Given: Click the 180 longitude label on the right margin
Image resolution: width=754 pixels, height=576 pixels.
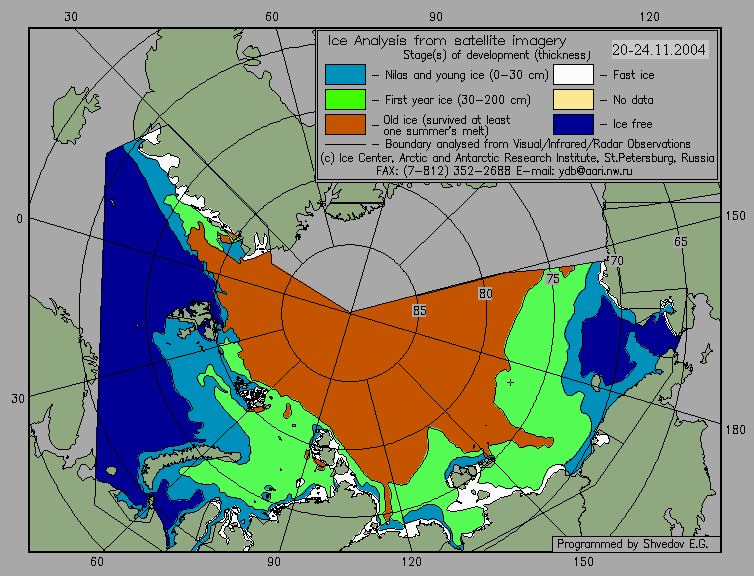Looking at the screenshot, I should 735,429.
